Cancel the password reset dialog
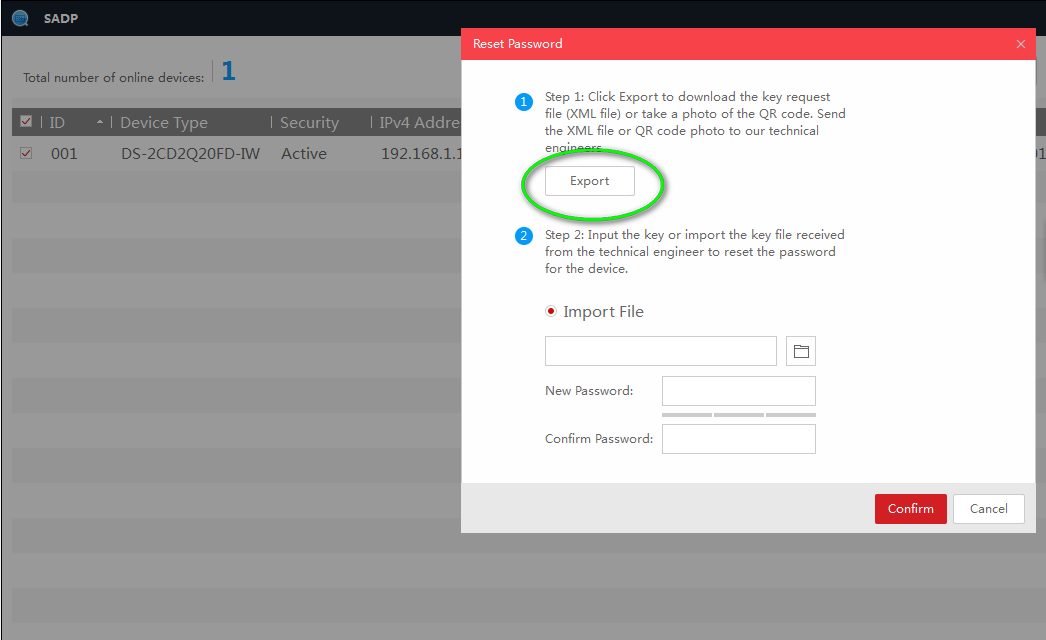The width and height of the screenshot is (1046, 640). tap(988, 508)
